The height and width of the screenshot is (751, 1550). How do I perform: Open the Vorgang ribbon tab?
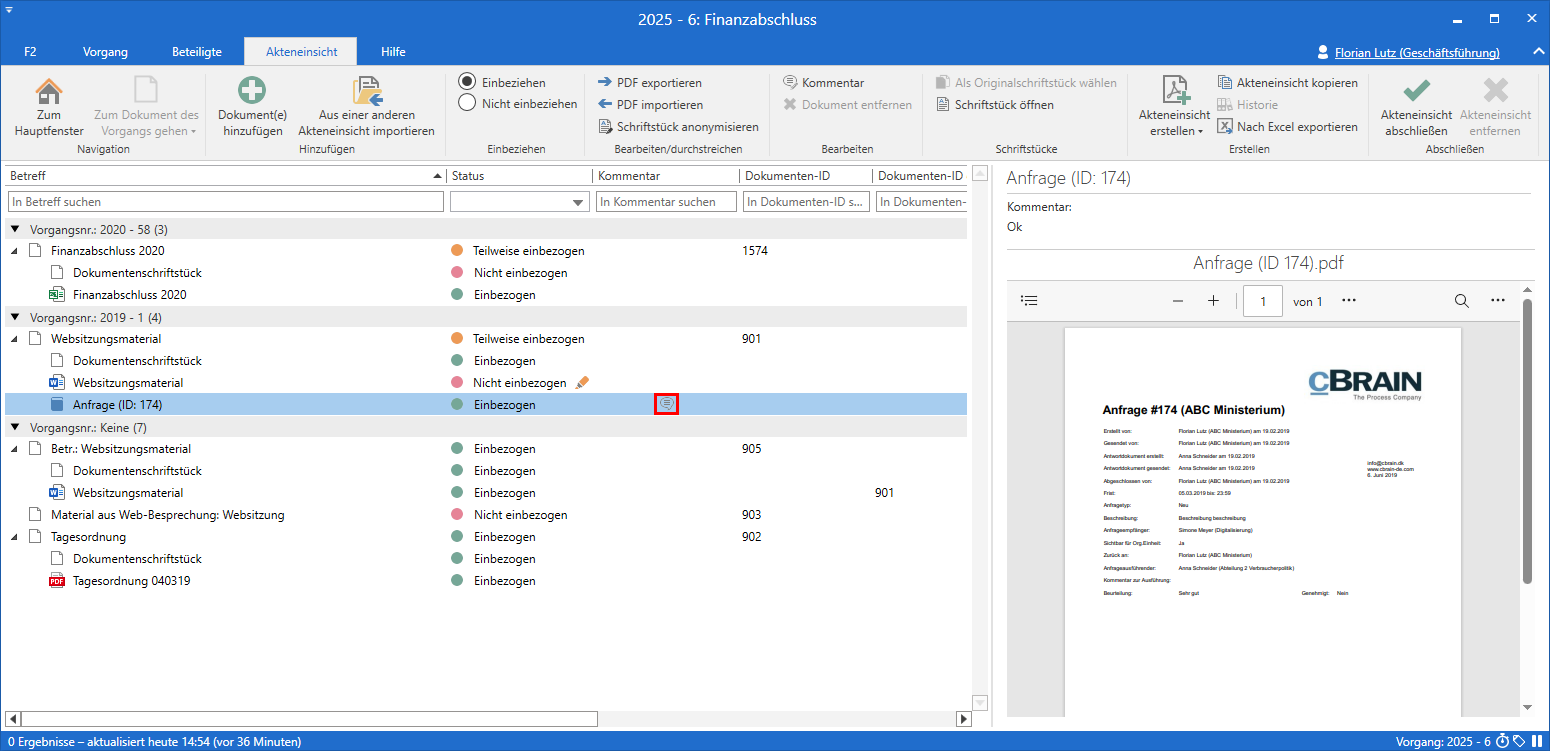tap(105, 52)
